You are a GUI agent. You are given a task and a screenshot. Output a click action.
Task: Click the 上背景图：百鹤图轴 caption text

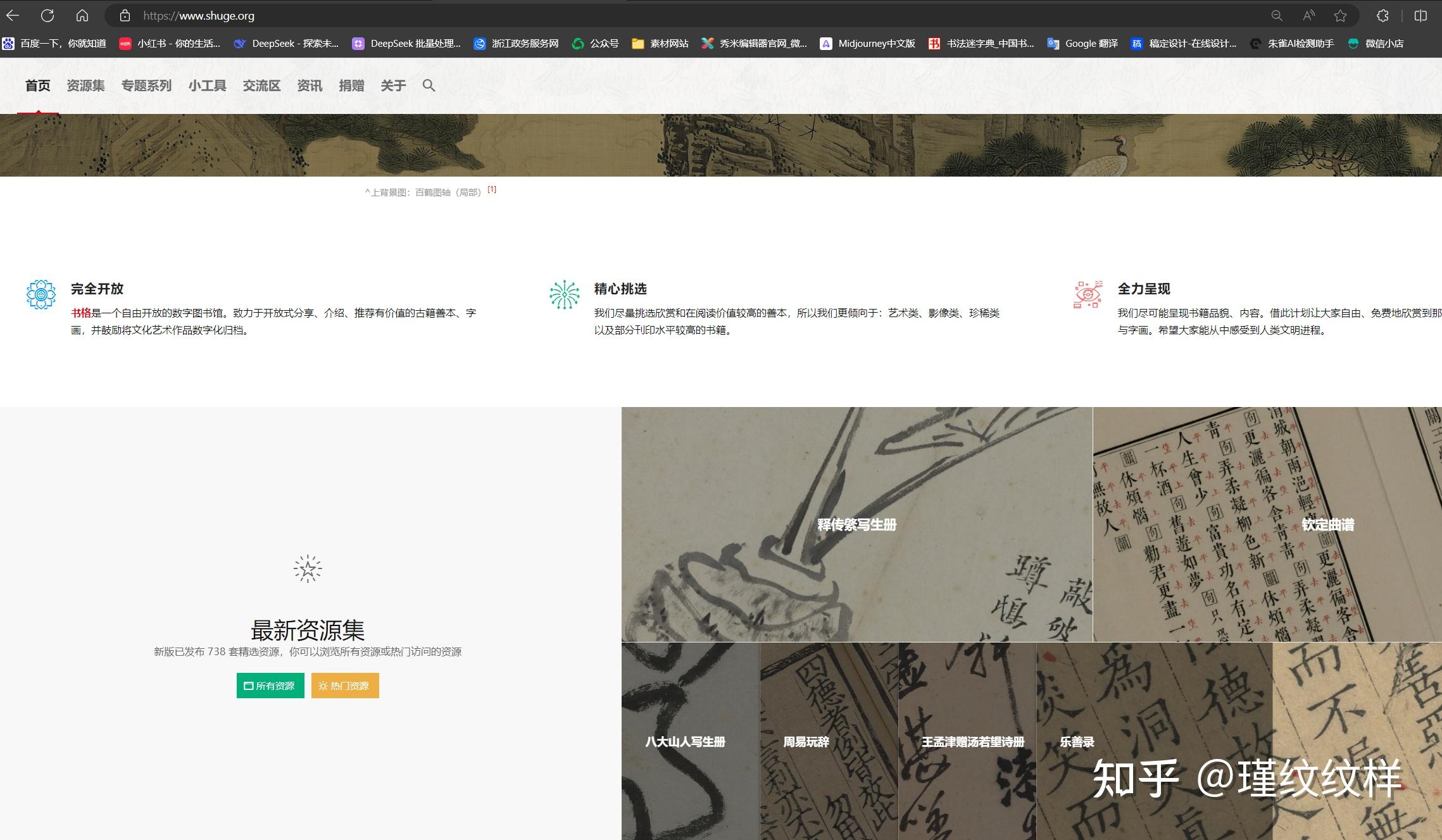click(x=423, y=192)
